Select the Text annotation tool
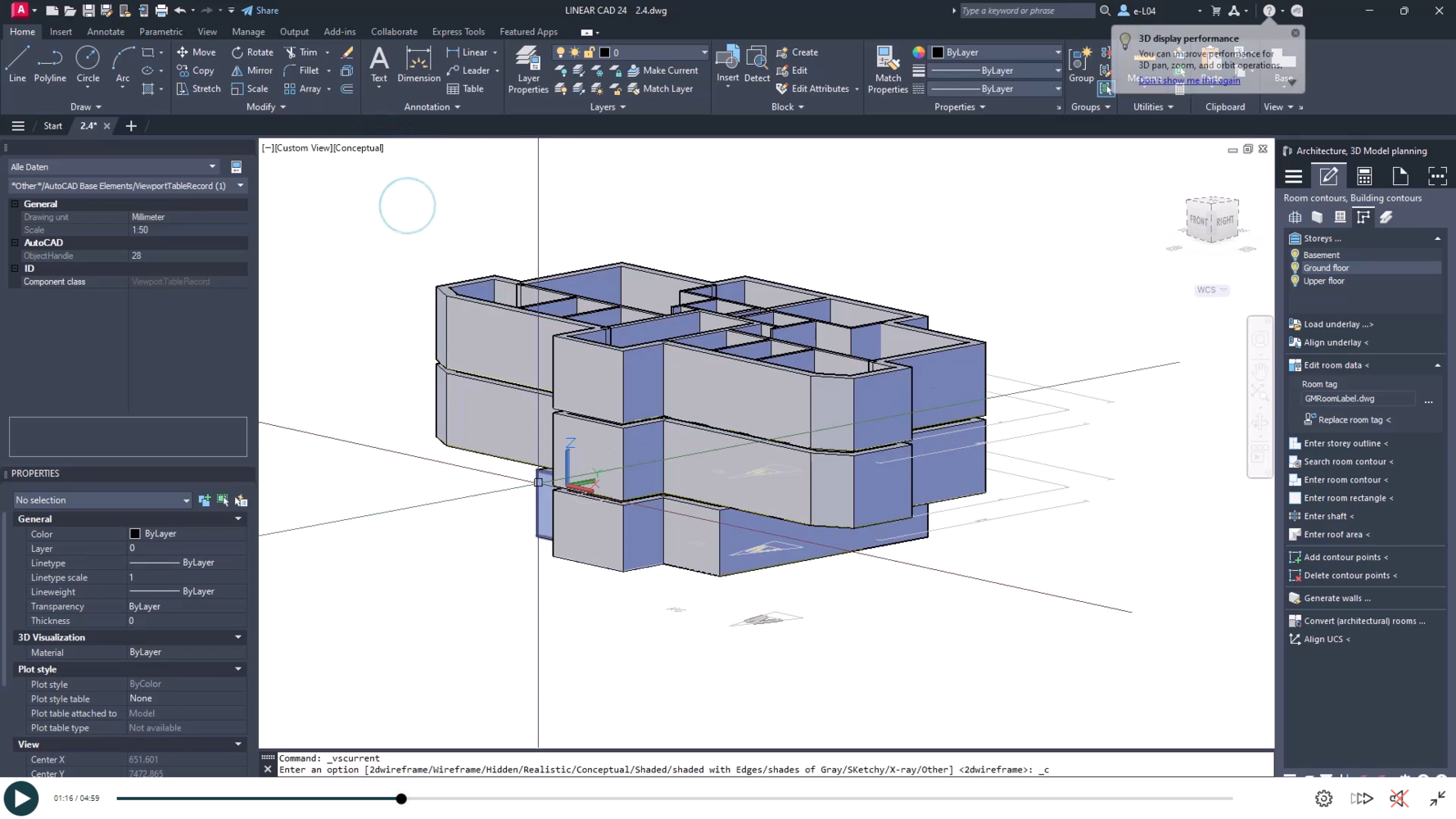This screenshot has width=1456, height=819. coord(378,65)
